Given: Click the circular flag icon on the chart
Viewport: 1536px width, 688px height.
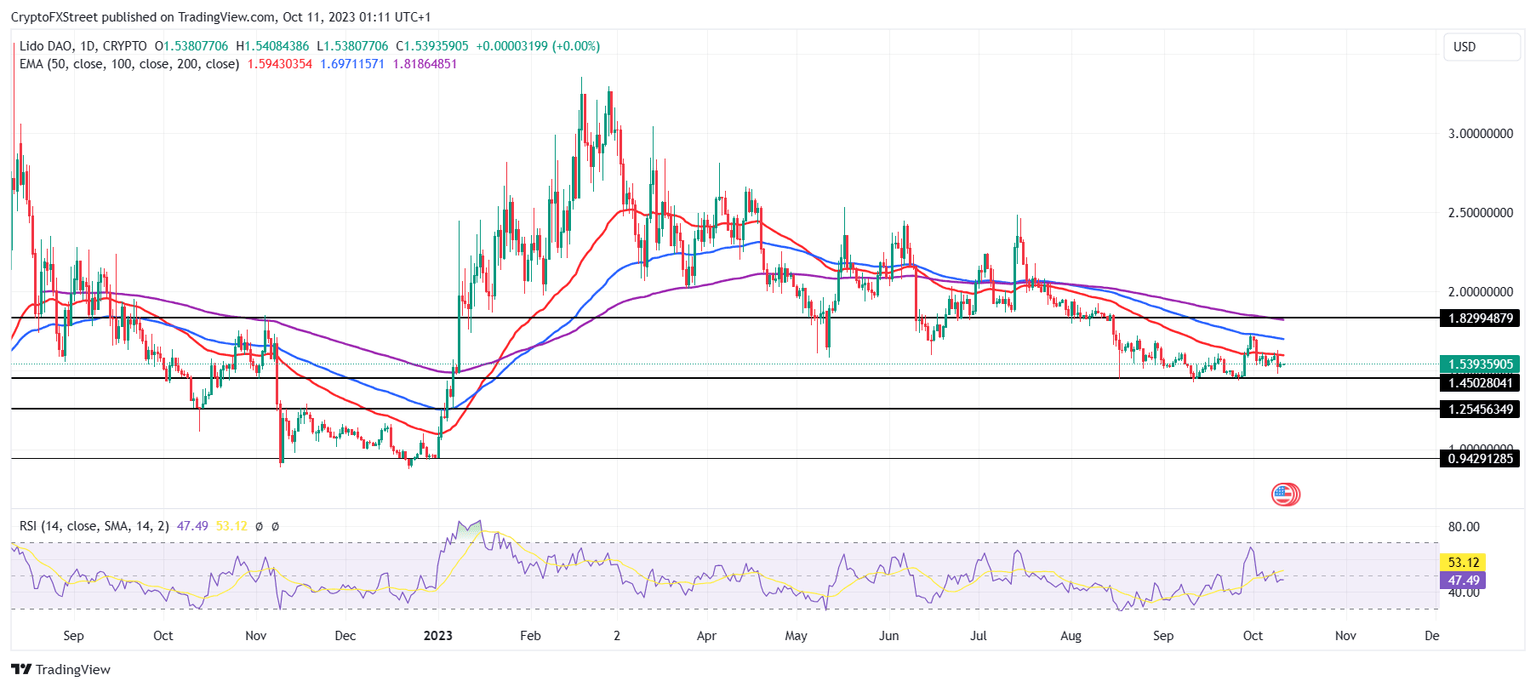Looking at the screenshot, I should click(x=1284, y=493).
